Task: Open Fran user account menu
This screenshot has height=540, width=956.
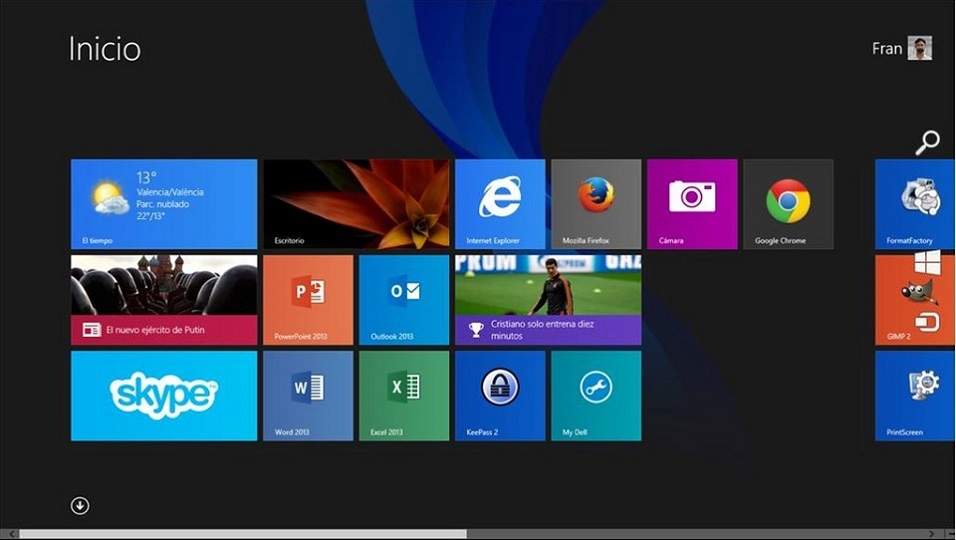Action: [x=902, y=48]
